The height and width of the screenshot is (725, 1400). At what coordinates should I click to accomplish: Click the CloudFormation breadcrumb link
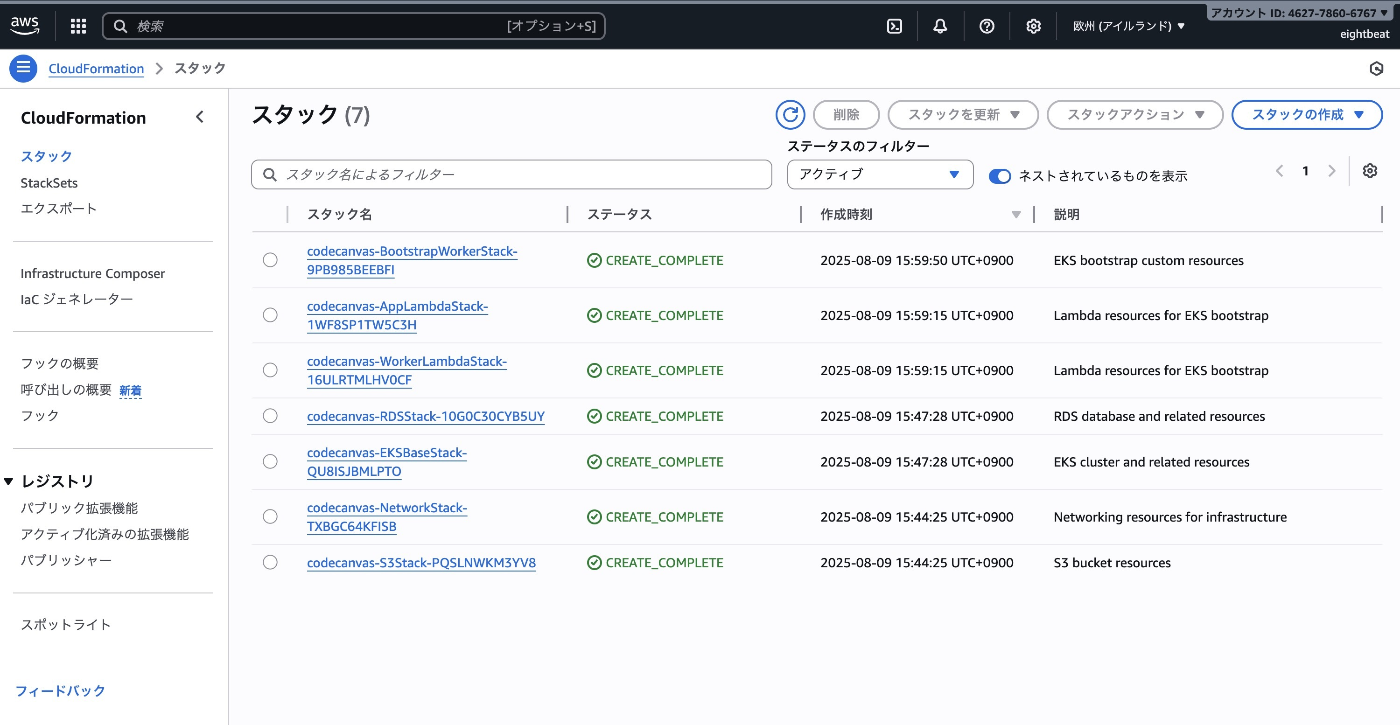coord(96,69)
